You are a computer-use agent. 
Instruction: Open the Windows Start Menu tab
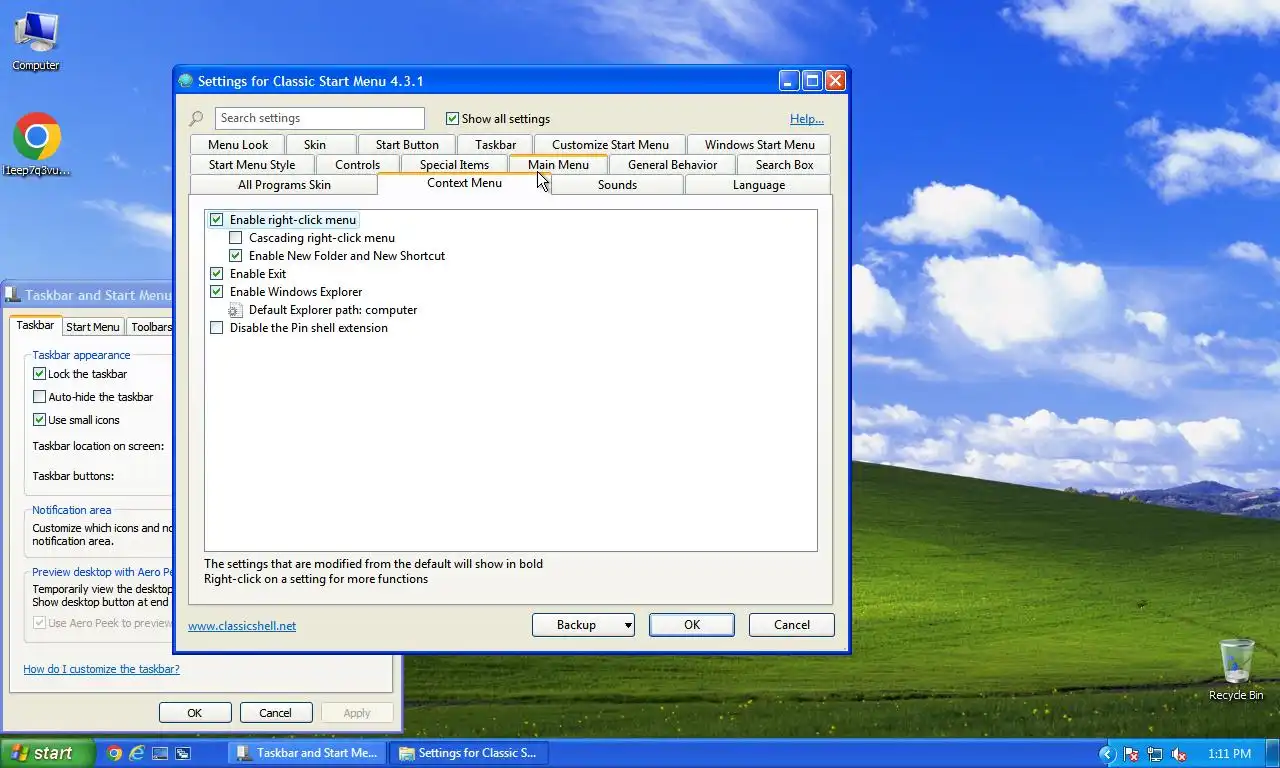coord(760,145)
